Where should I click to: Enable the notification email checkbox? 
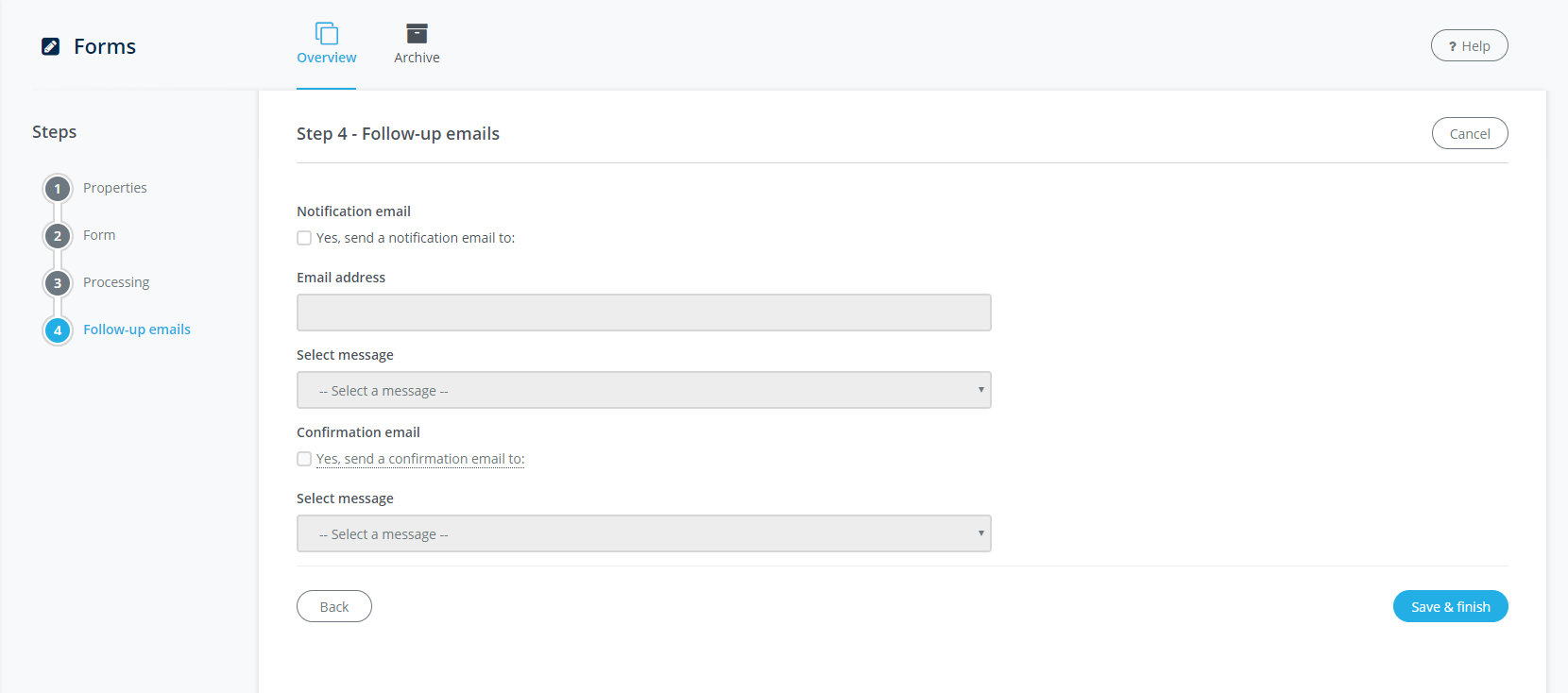(x=304, y=238)
